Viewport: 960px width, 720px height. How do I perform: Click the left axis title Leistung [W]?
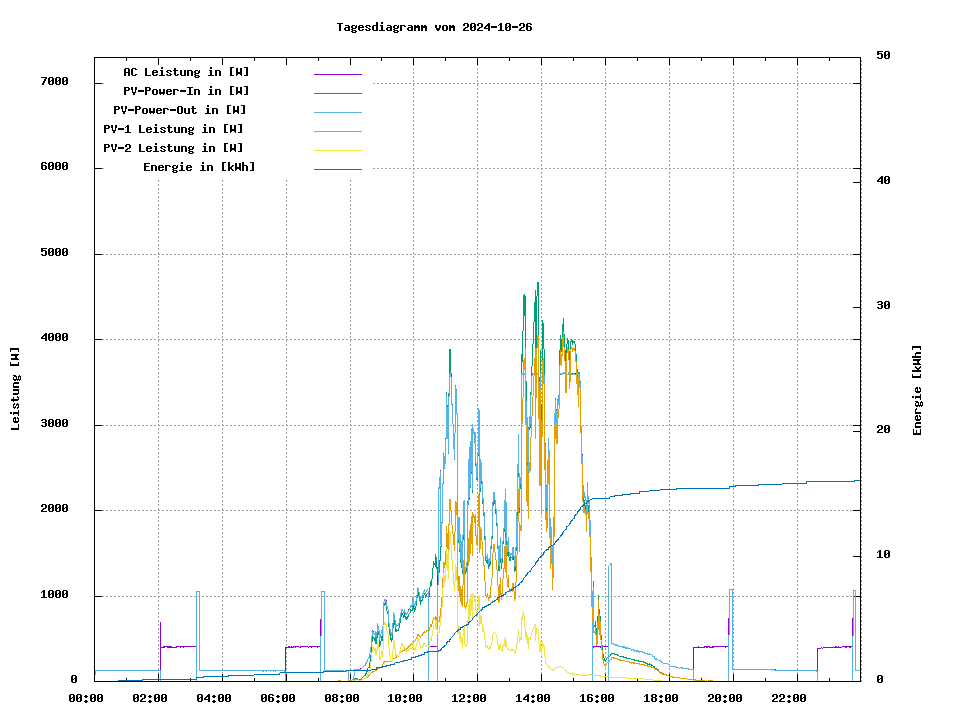coord(16,388)
